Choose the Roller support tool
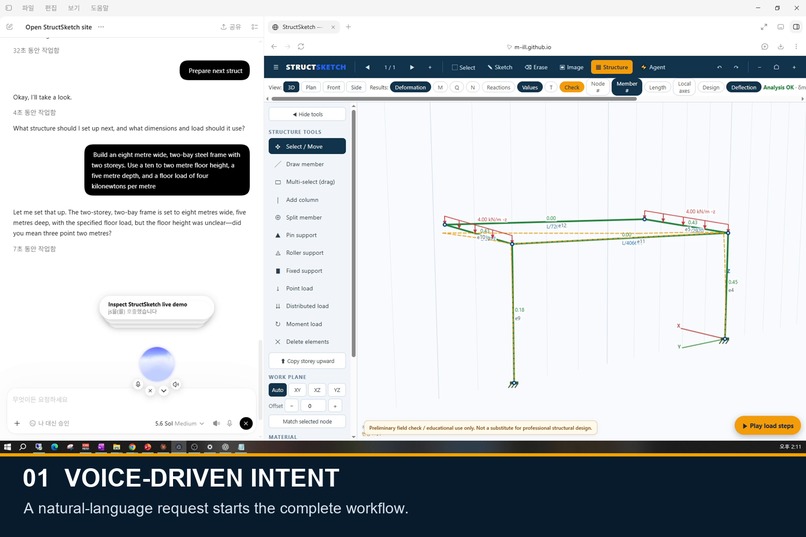Viewport: 806px width, 537px height. (x=307, y=253)
